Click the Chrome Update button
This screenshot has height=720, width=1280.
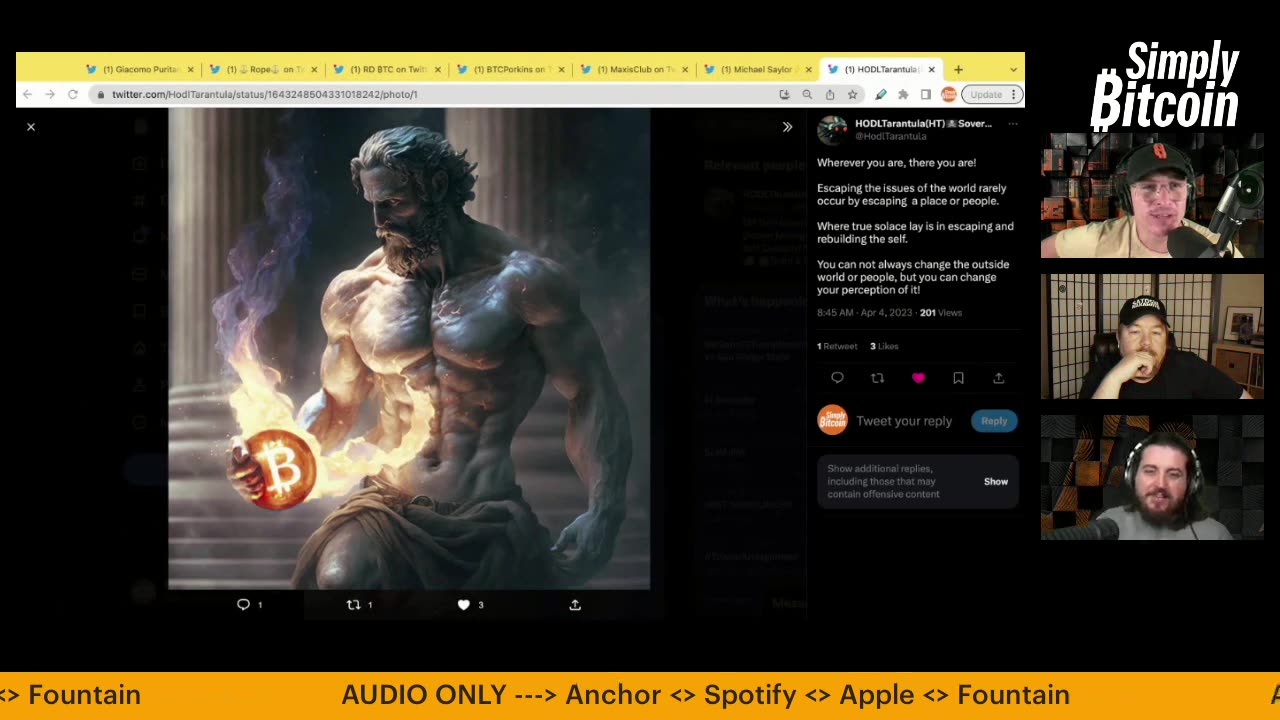tap(986, 94)
